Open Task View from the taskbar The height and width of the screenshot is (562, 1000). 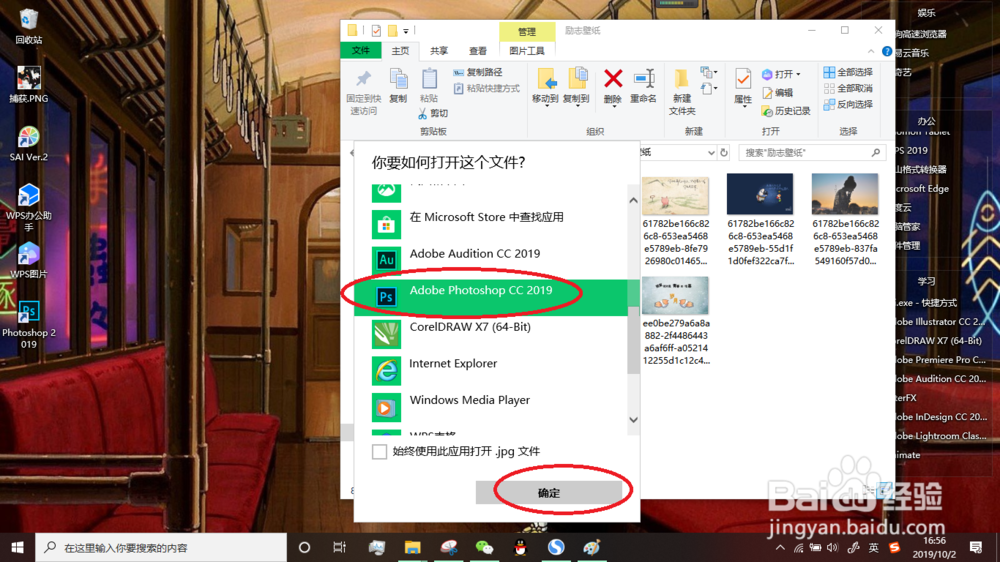click(339, 547)
